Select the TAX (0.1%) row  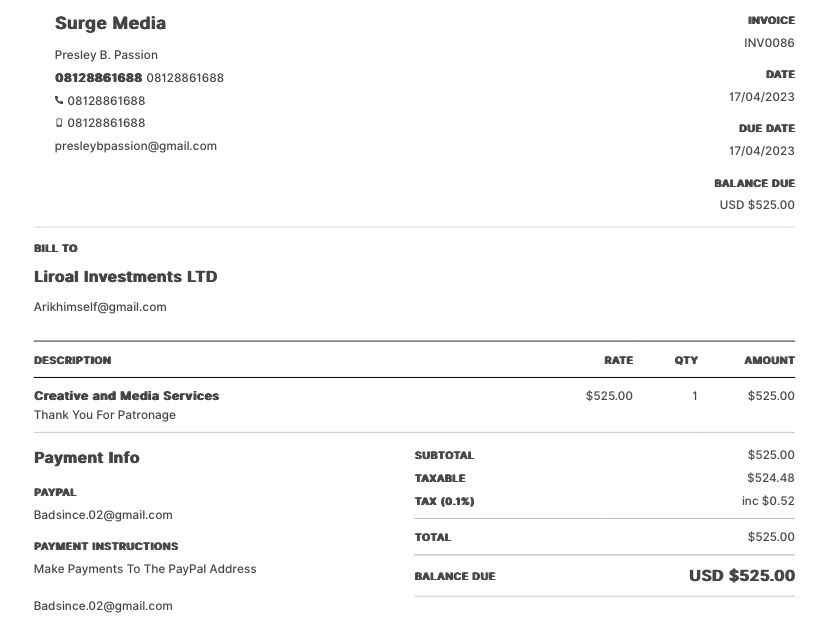tap(444, 501)
